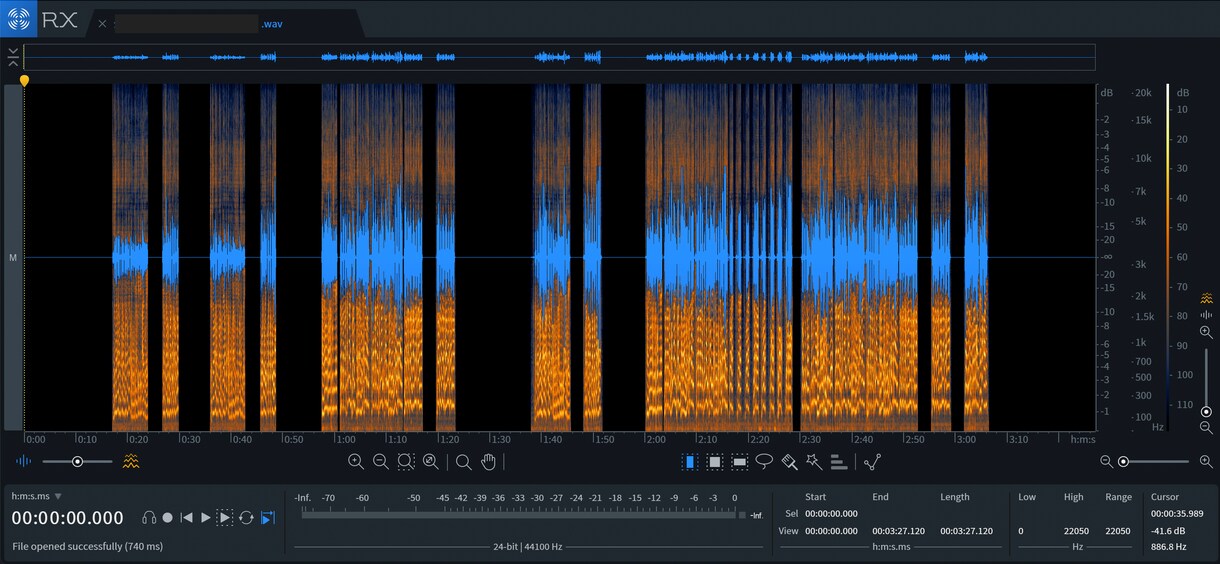Screen dimensions: 1220x564
Task: Adjust the vertical zoom slider on right
Action: tap(1206, 380)
